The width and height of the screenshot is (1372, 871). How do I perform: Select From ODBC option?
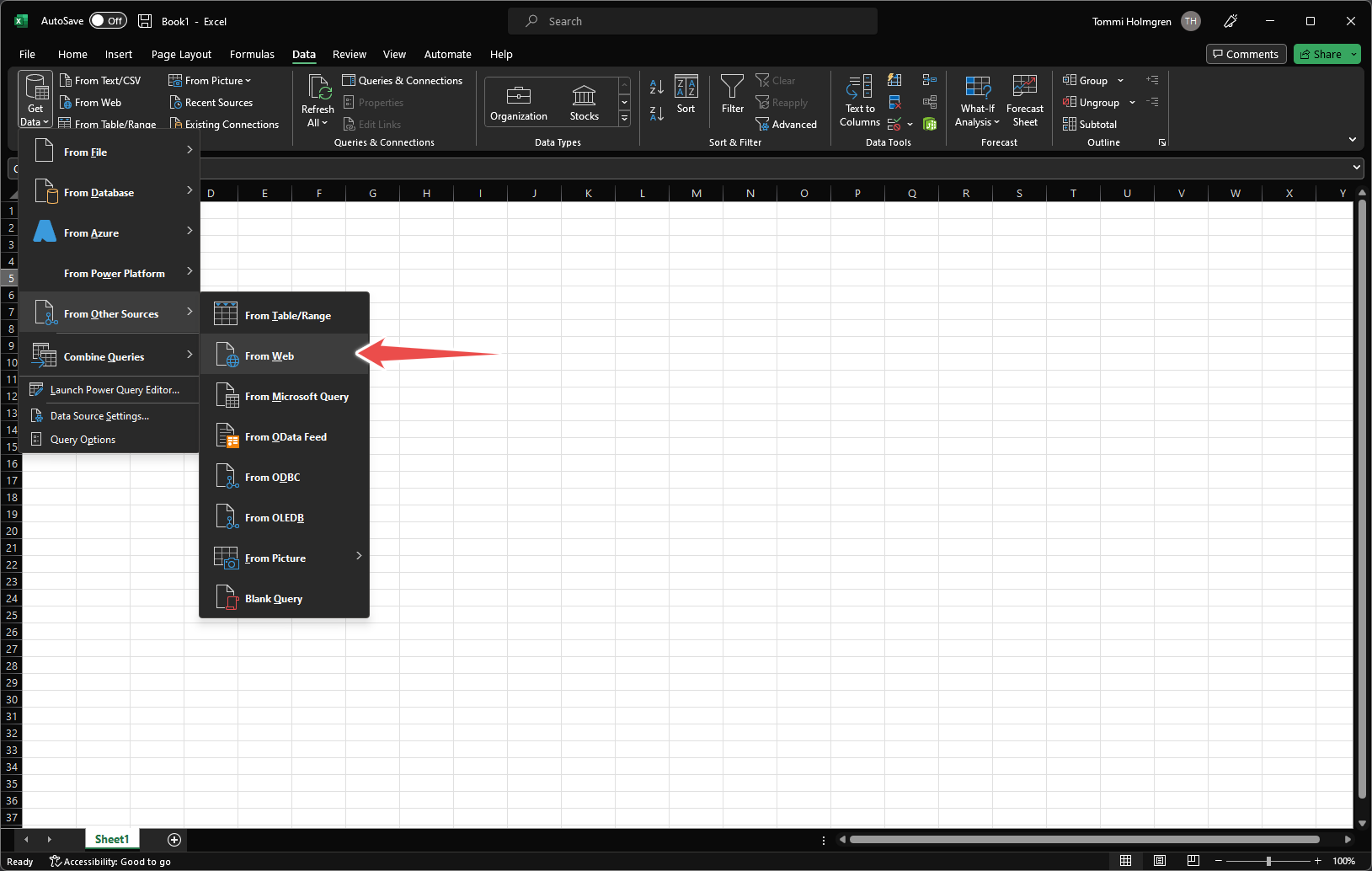tap(285, 478)
